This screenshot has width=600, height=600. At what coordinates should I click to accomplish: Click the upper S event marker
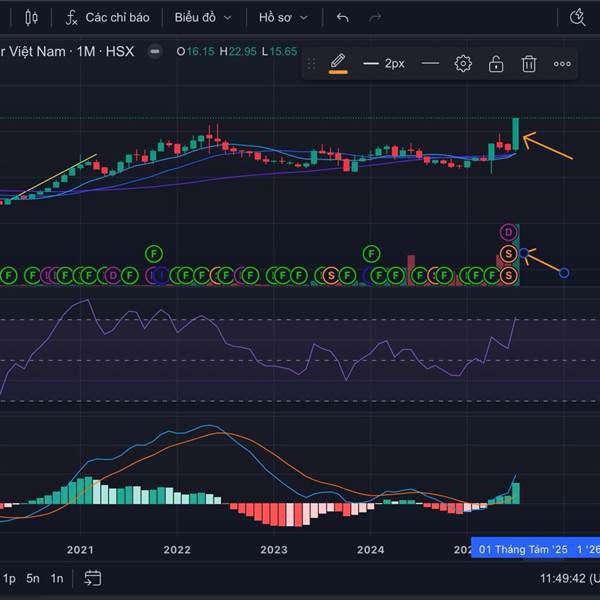coord(508,254)
